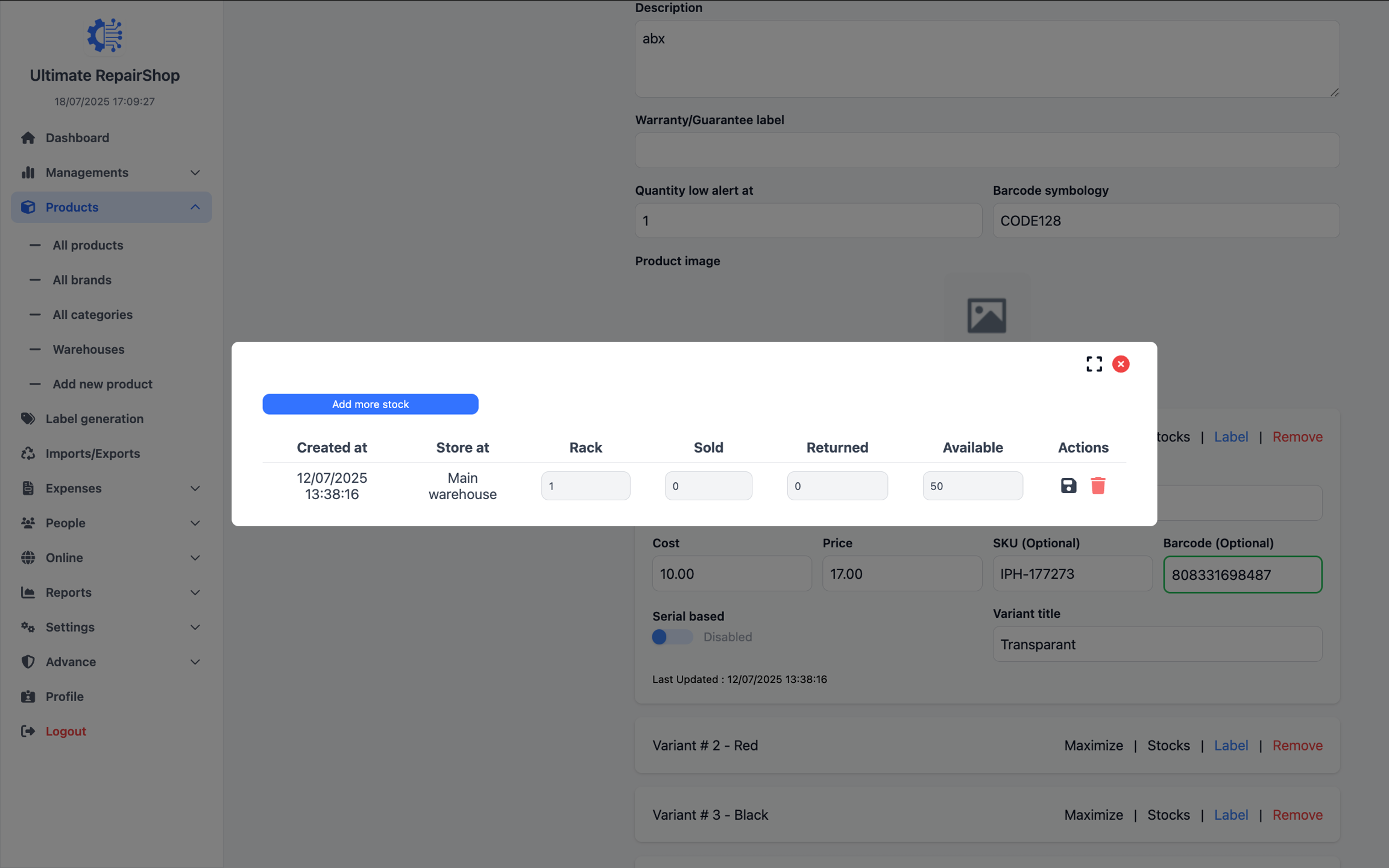
Task: Click the Label generation tags icon
Action: point(28,419)
